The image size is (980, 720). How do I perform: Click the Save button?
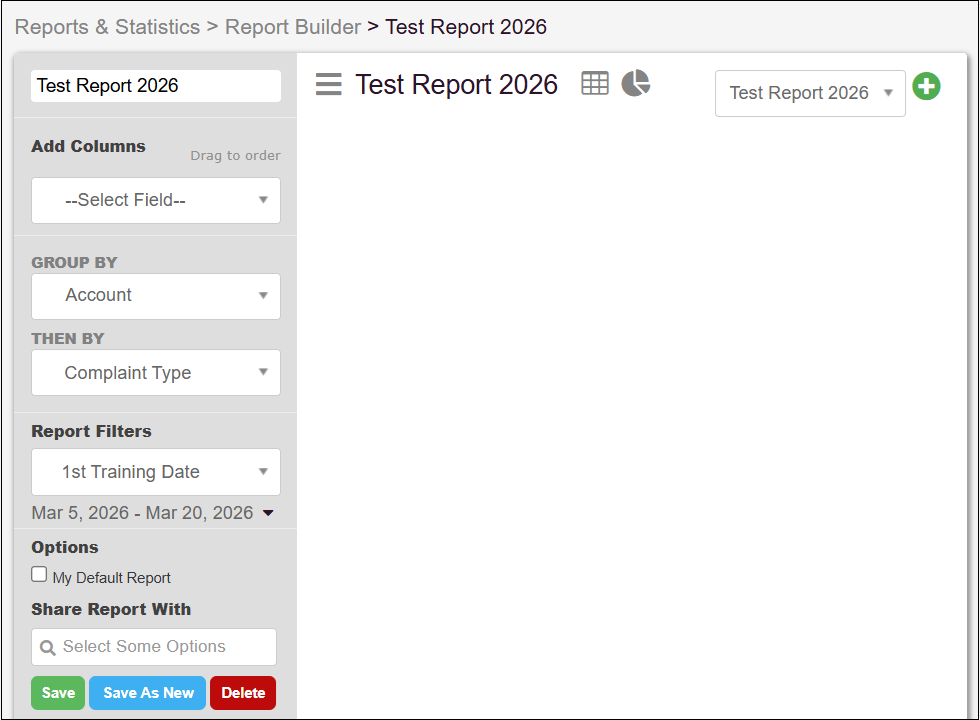click(58, 692)
